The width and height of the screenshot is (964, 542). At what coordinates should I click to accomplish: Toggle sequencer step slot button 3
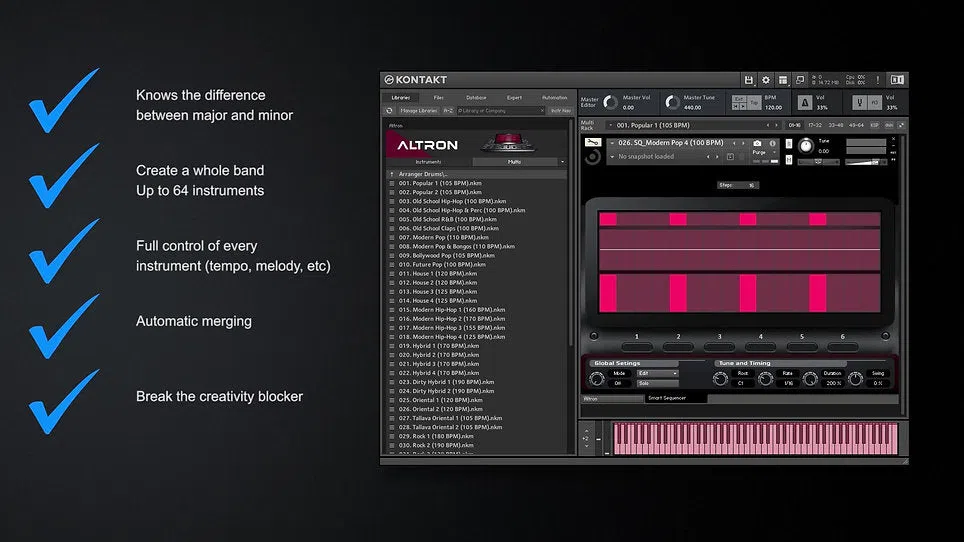click(719, 347)
